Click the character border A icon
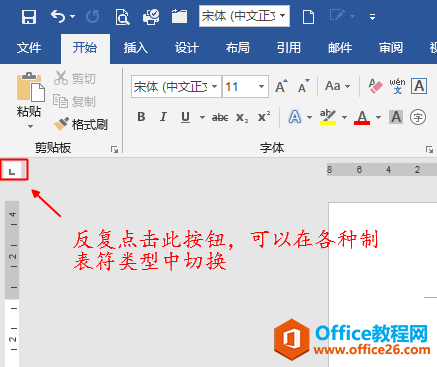 point(419,86)
